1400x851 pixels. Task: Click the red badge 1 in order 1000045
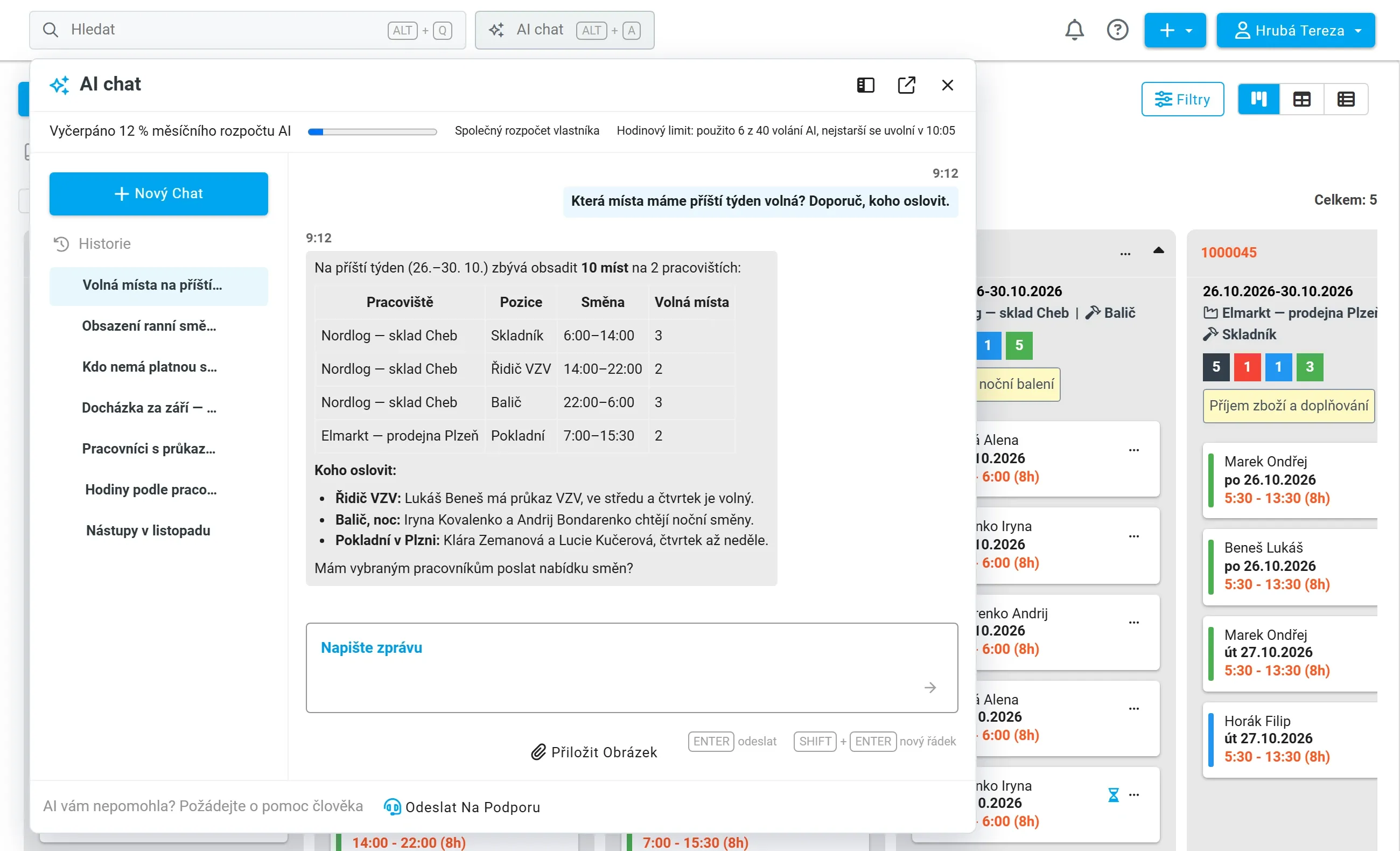click(1247, 367)
